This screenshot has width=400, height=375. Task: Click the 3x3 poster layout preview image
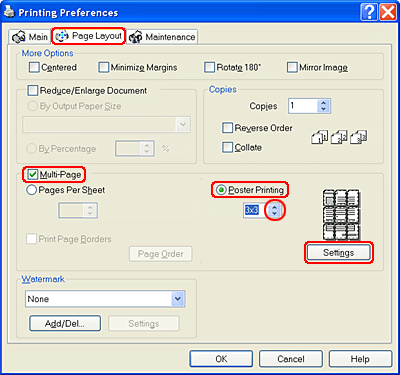(x=340, y=214)
